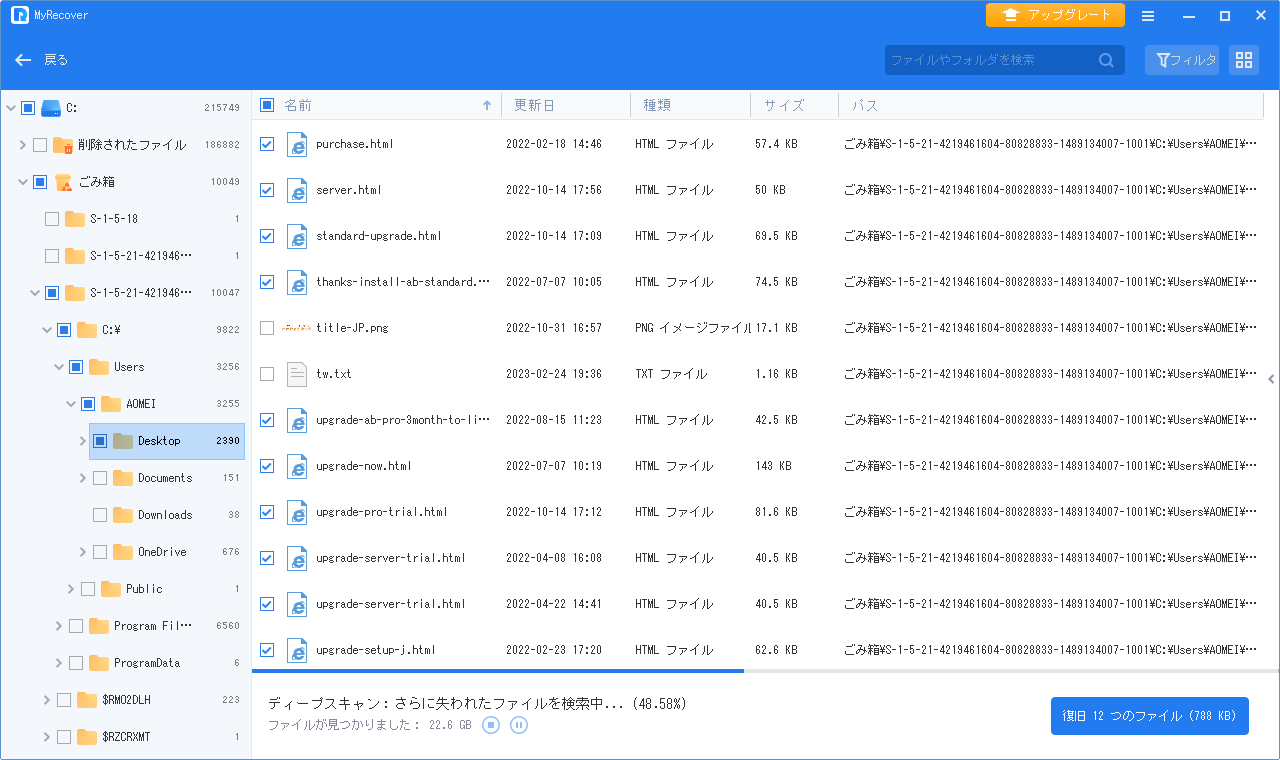Screen dimensions: 1280x760
Task: Check the title-JP.png checkbox
Action: tap(267, 328)
